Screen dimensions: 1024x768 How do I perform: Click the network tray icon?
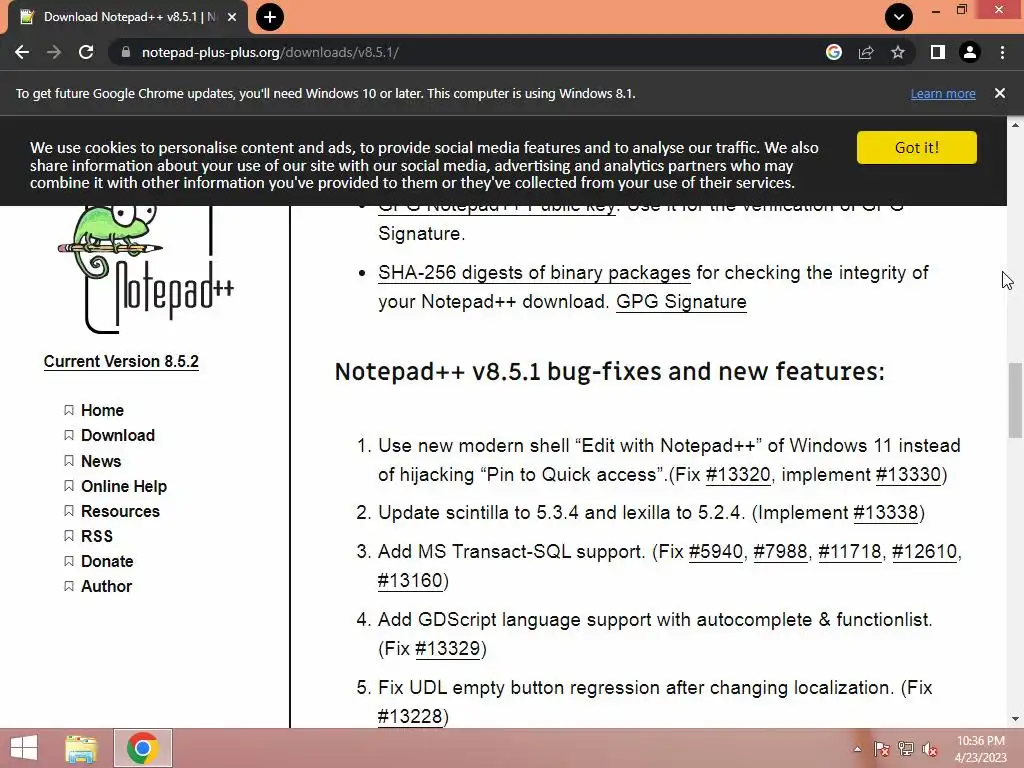click(906, 749)
